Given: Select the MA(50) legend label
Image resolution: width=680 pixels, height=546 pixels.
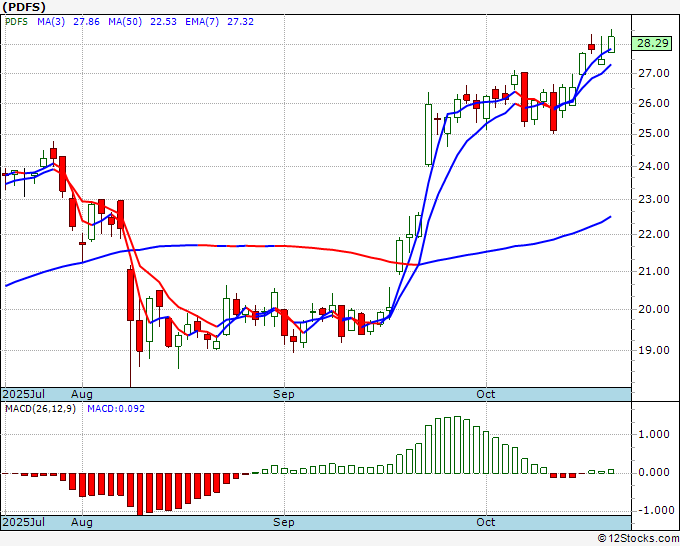Looking at the screenshot, I should [x=125, y=22].
